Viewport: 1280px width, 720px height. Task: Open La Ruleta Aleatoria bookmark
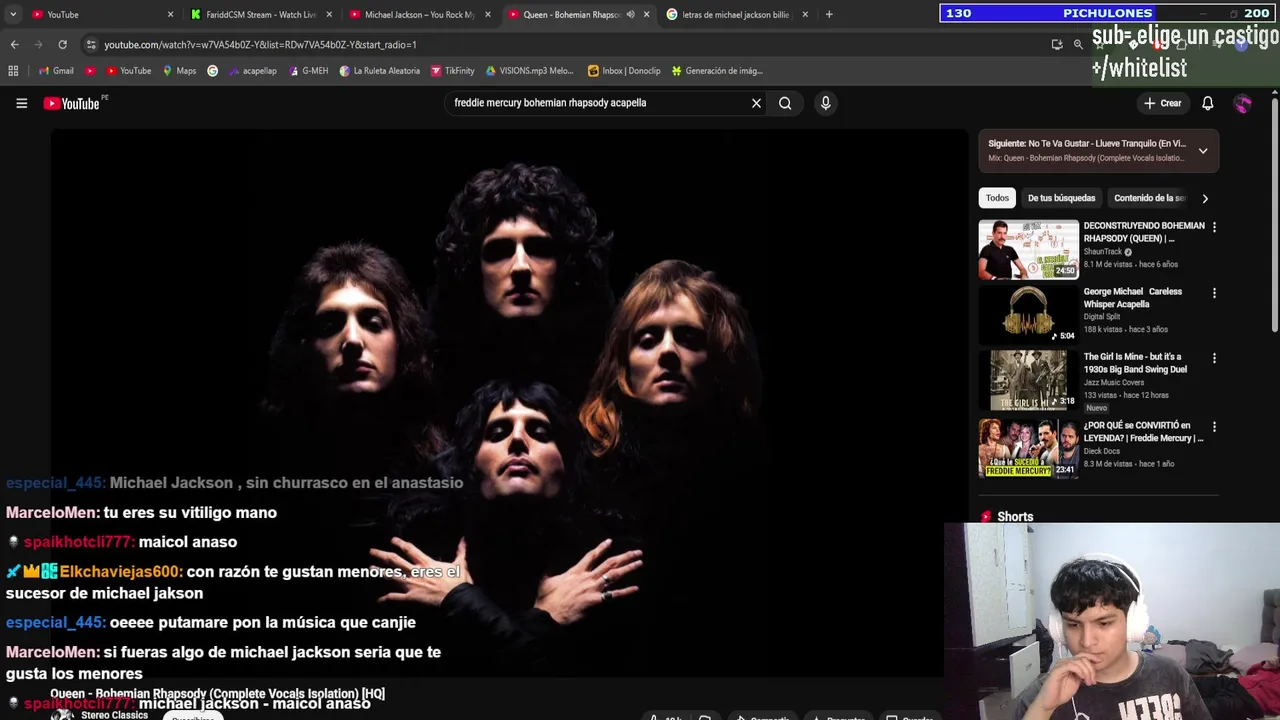tap(379, 71)
